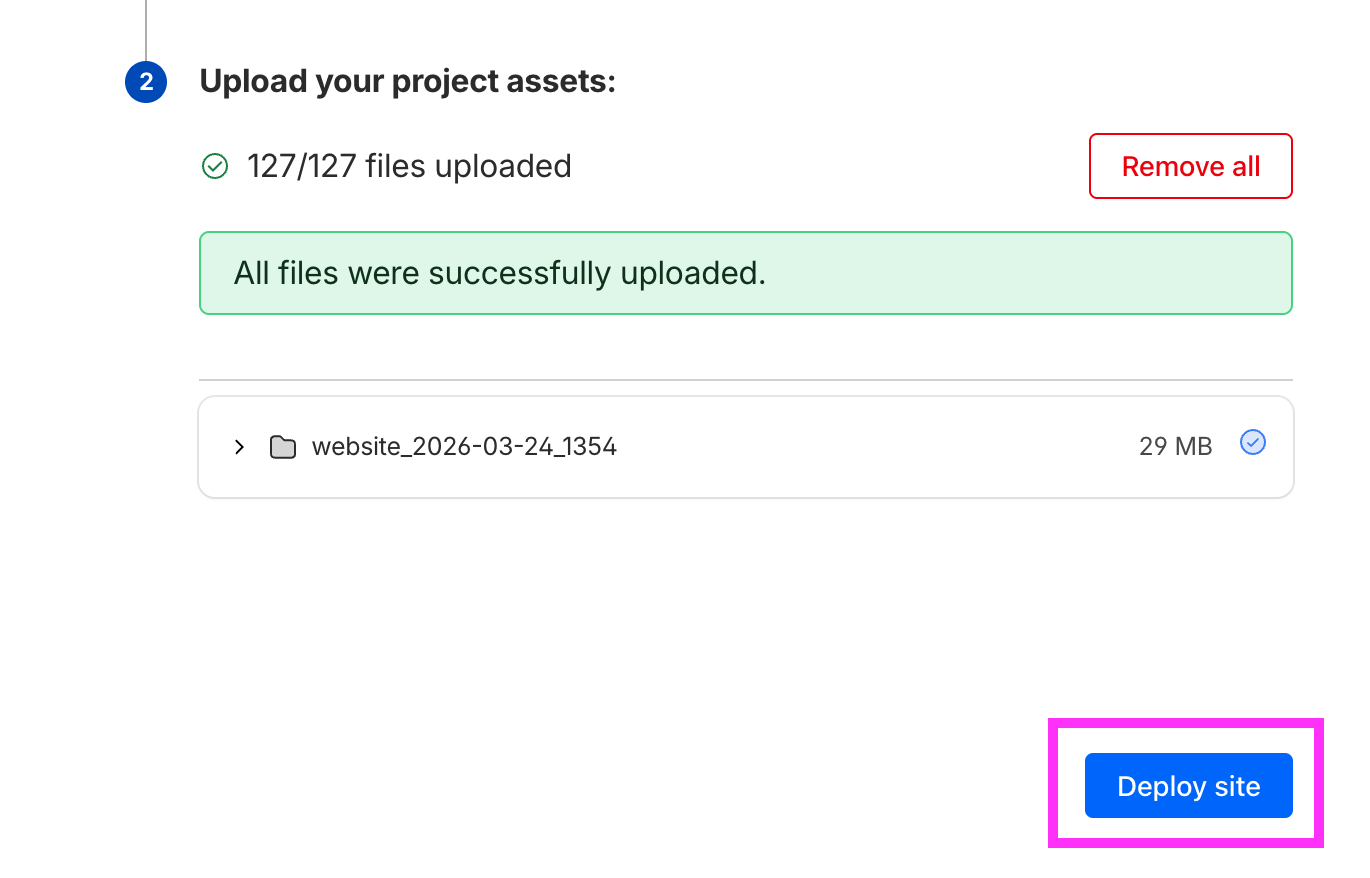Select the website_2026-03-24_1354 list row
Image resolution: width=1370 pixels, height=878 pixels.
746,447
